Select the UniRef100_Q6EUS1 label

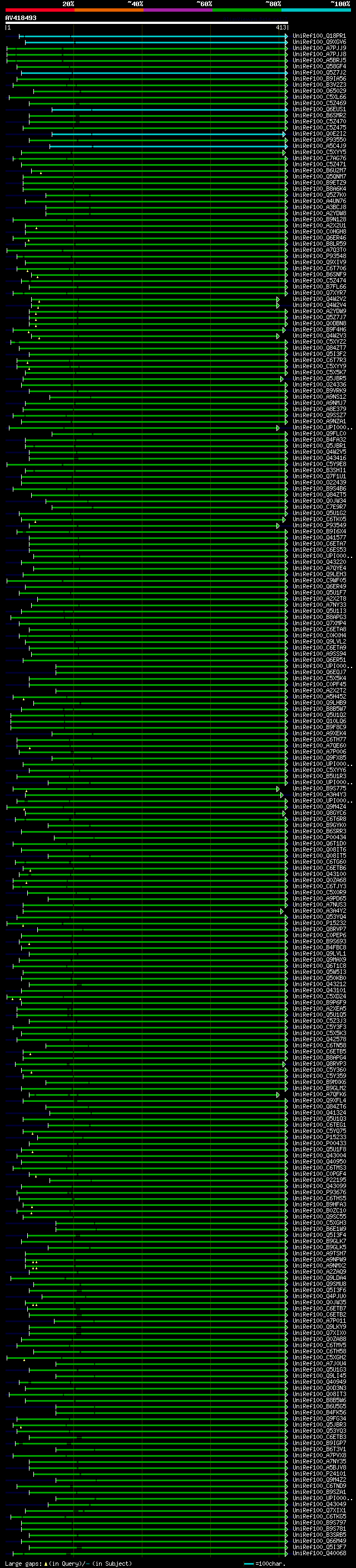(x=319, y=109)
